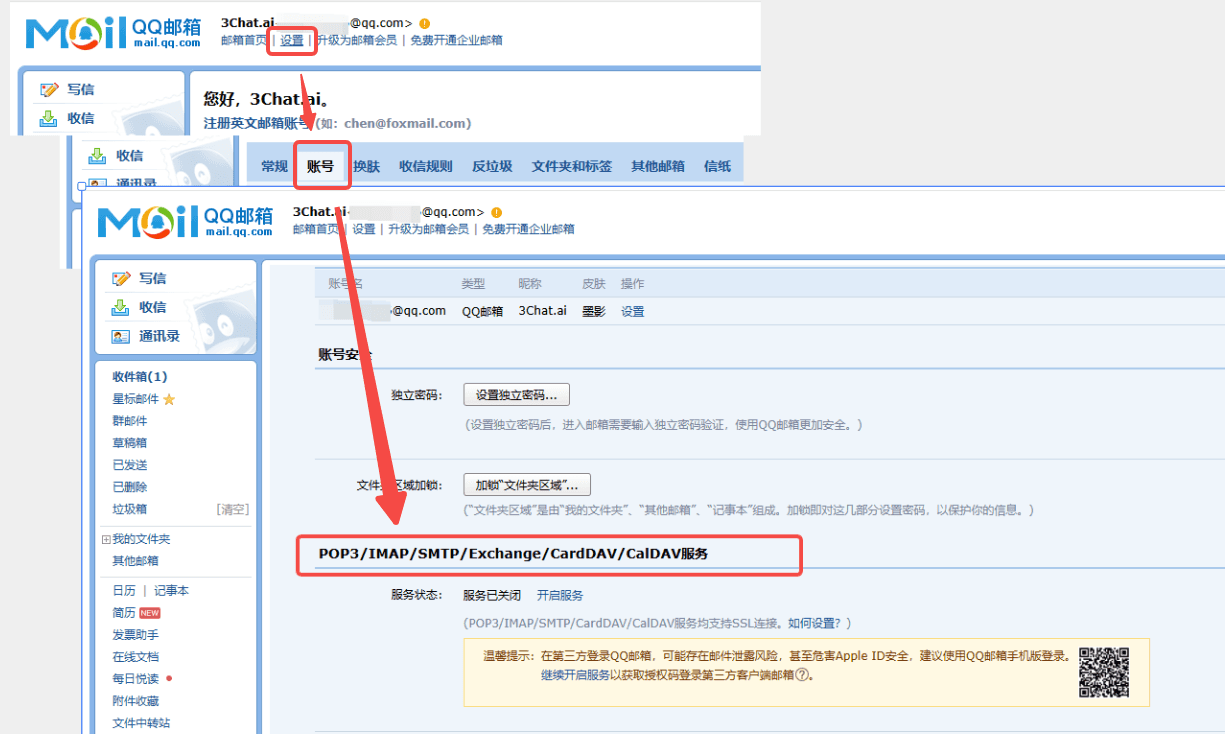1225x734 pixels.
Task: Click the 开启服务 link
Action: point(560,595)
